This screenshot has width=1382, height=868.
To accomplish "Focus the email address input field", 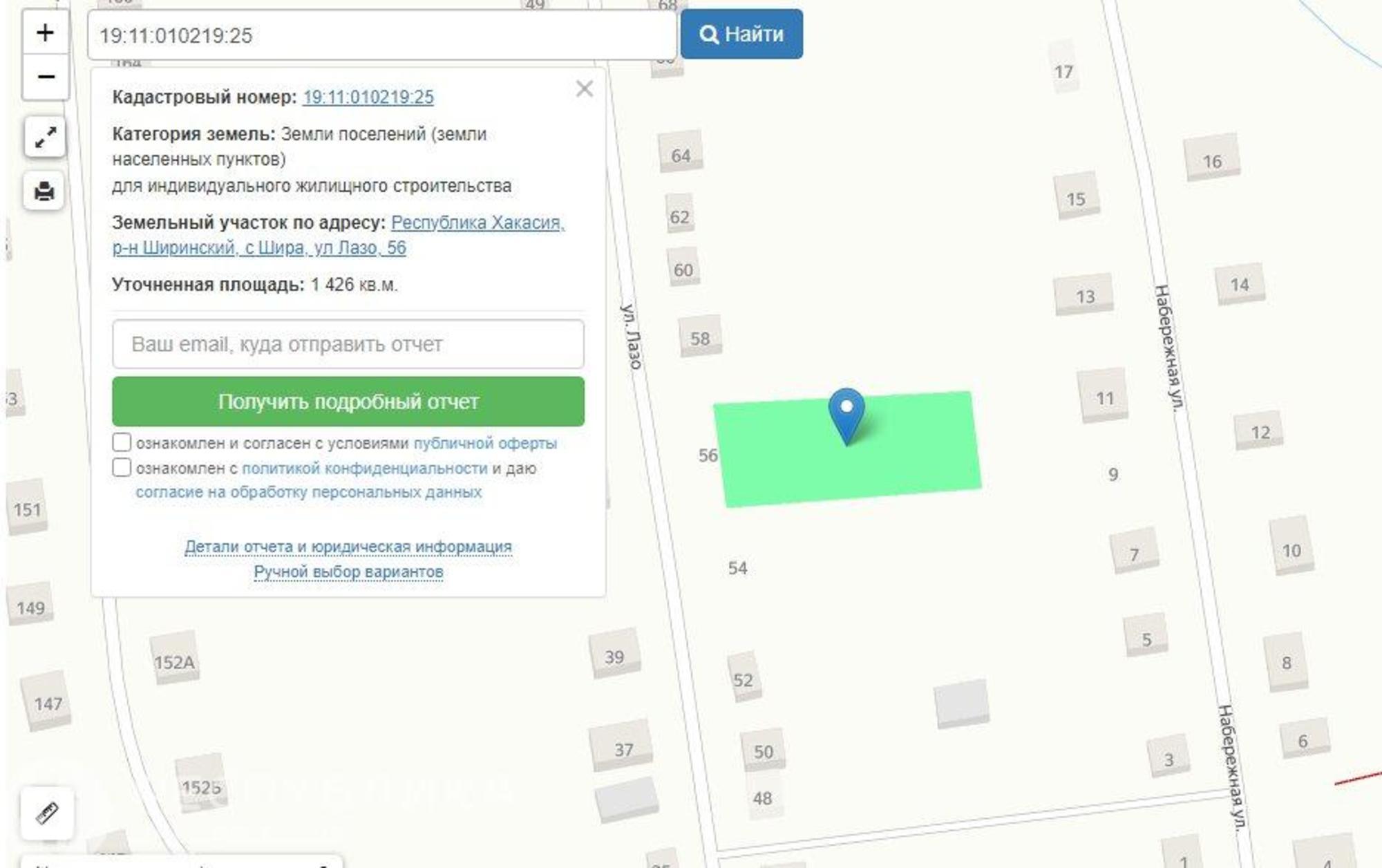I will 348,344.
